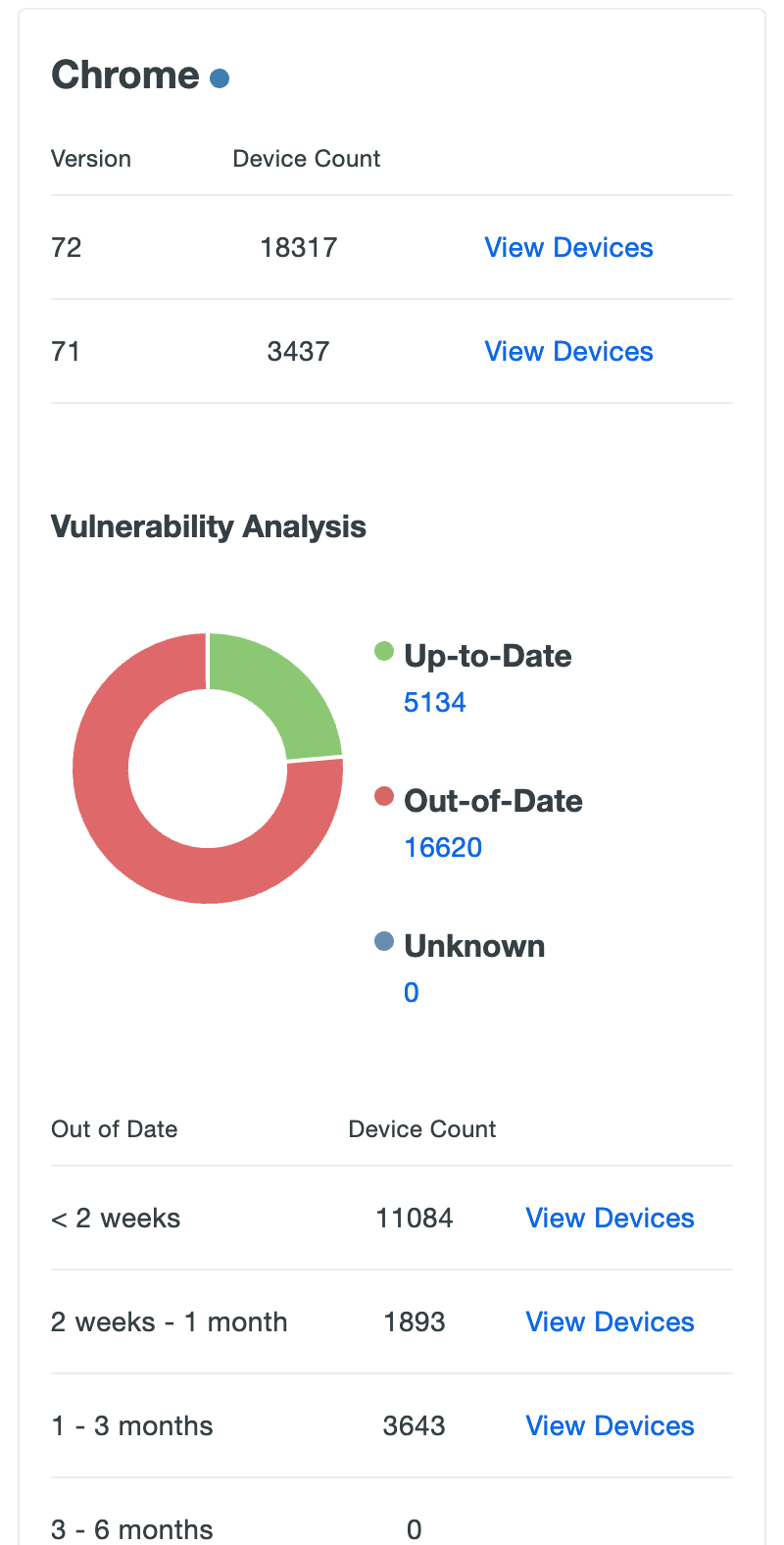This screenshot has height=1545, width=784.
Task: Click the green Up-to-Date legend dot
Action: pyautogui.click(x=382, y=650)
